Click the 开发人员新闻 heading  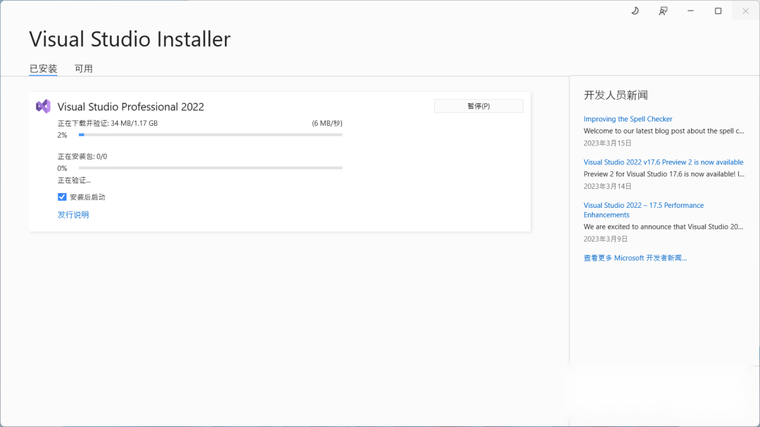(x=616, y=95)
